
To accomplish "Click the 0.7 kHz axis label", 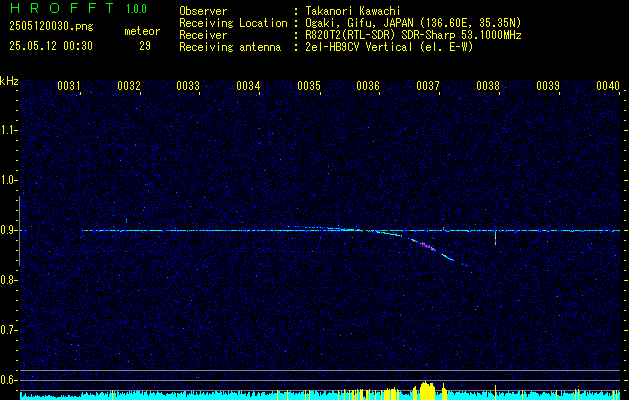I will (8, 330).
